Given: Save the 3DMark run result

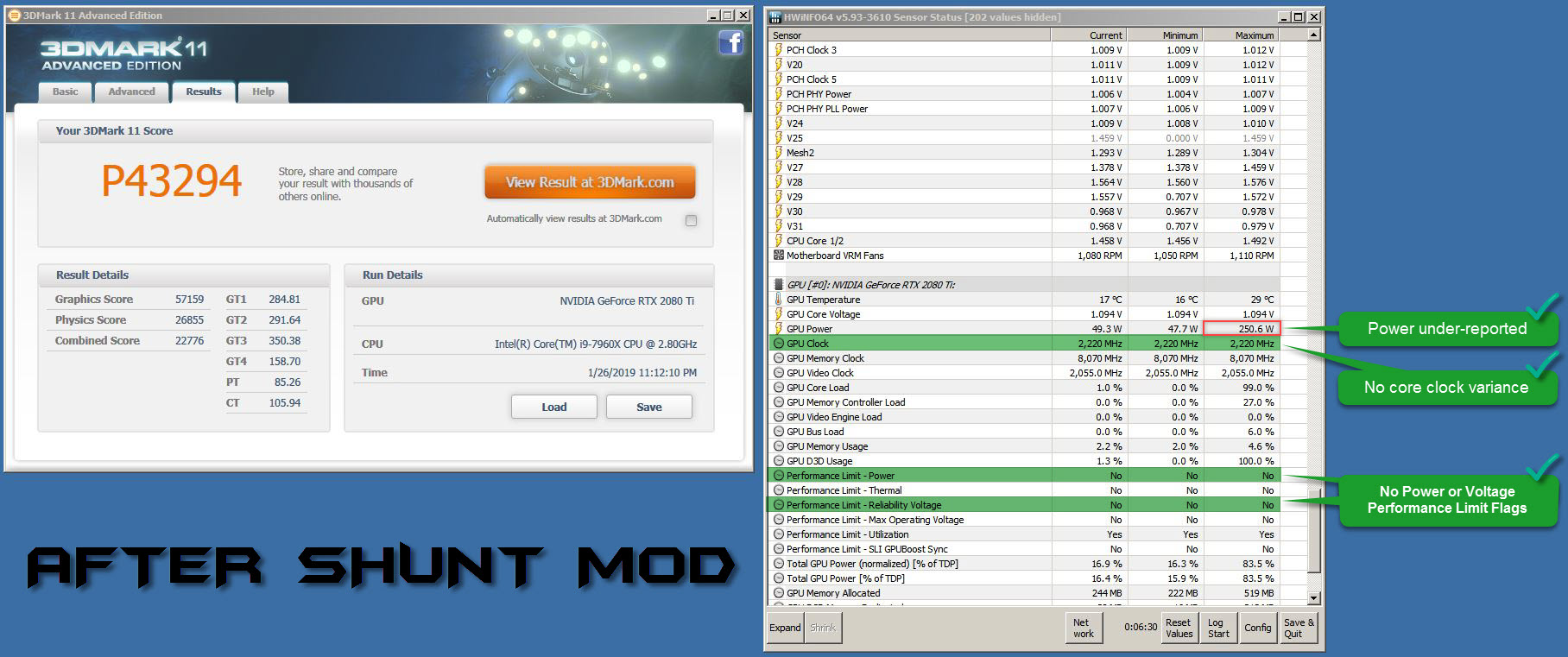Looking at the screenshot, I should [x=649, y=407].
